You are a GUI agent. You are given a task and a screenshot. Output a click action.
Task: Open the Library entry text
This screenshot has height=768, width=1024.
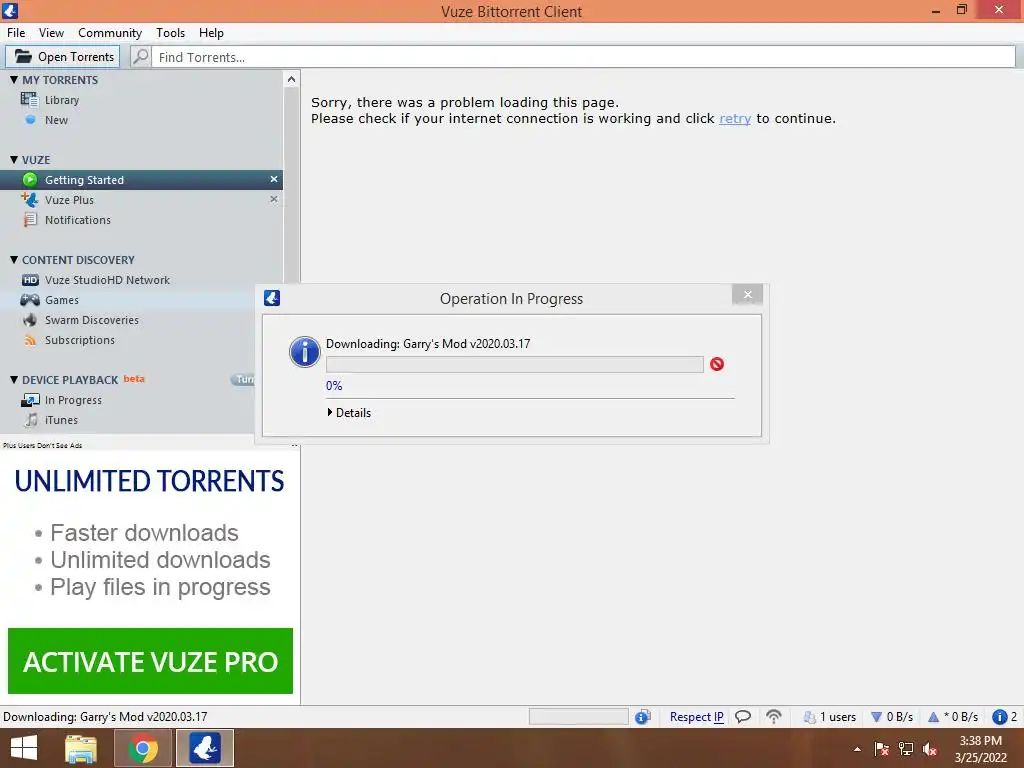62,100
